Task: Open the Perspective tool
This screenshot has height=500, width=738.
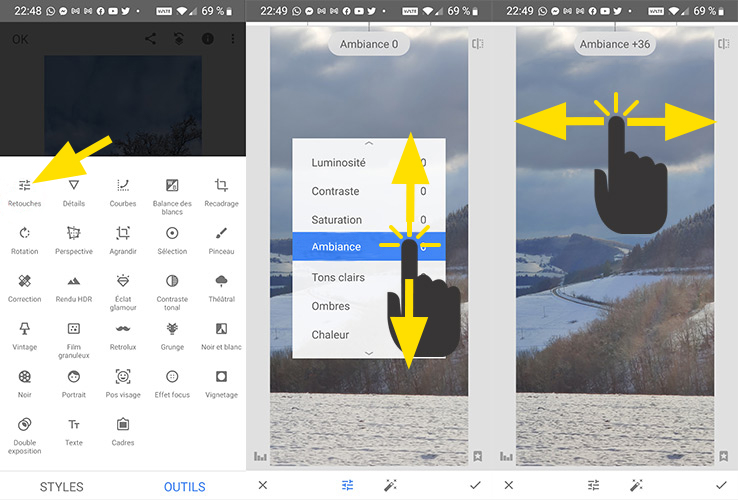Action: [74, 241]
